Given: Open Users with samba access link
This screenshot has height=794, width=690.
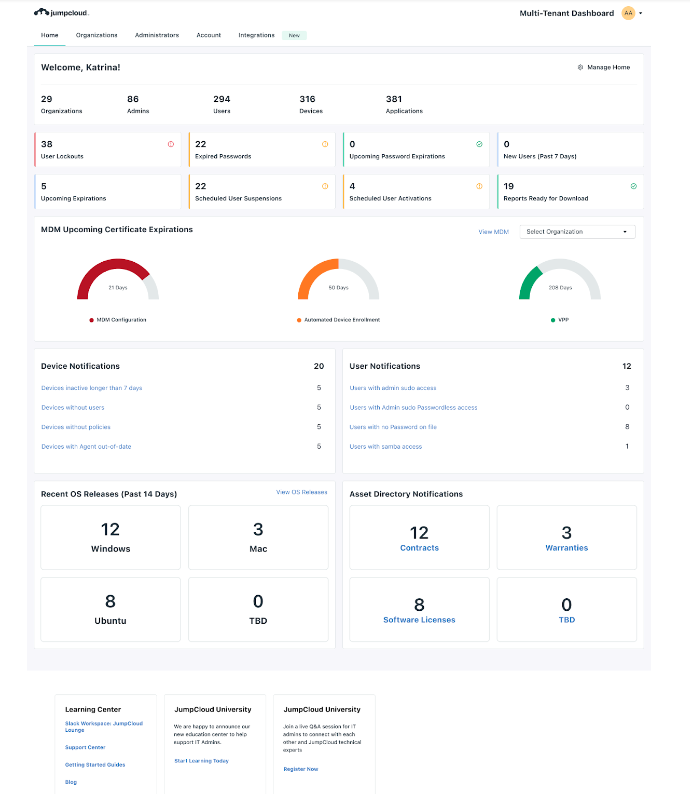Looking at the screenshot, I should pos(386,447).
